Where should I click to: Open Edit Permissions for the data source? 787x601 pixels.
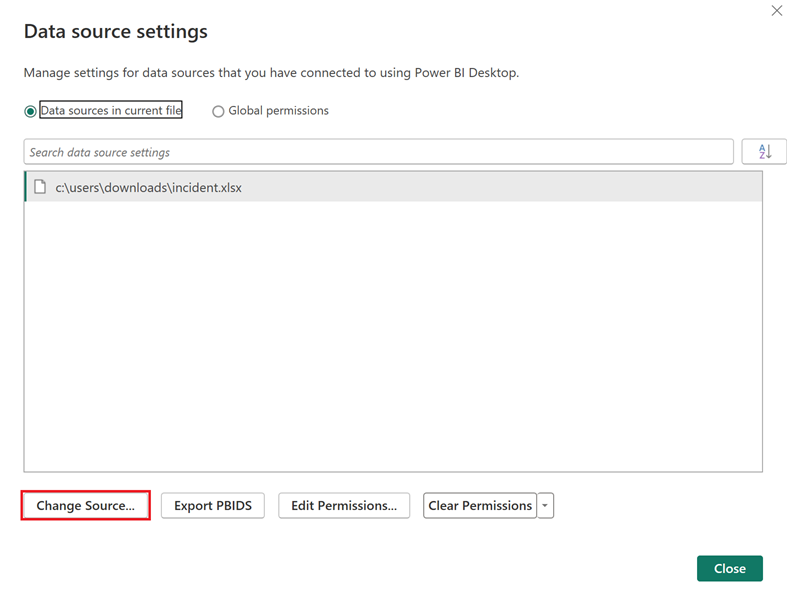[x=343, y=506]
